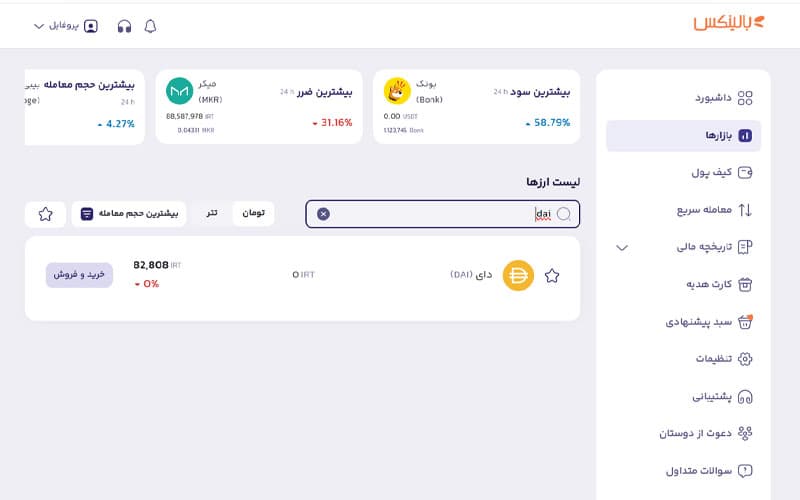Click the خرید و فروش button

coord(79,275)
